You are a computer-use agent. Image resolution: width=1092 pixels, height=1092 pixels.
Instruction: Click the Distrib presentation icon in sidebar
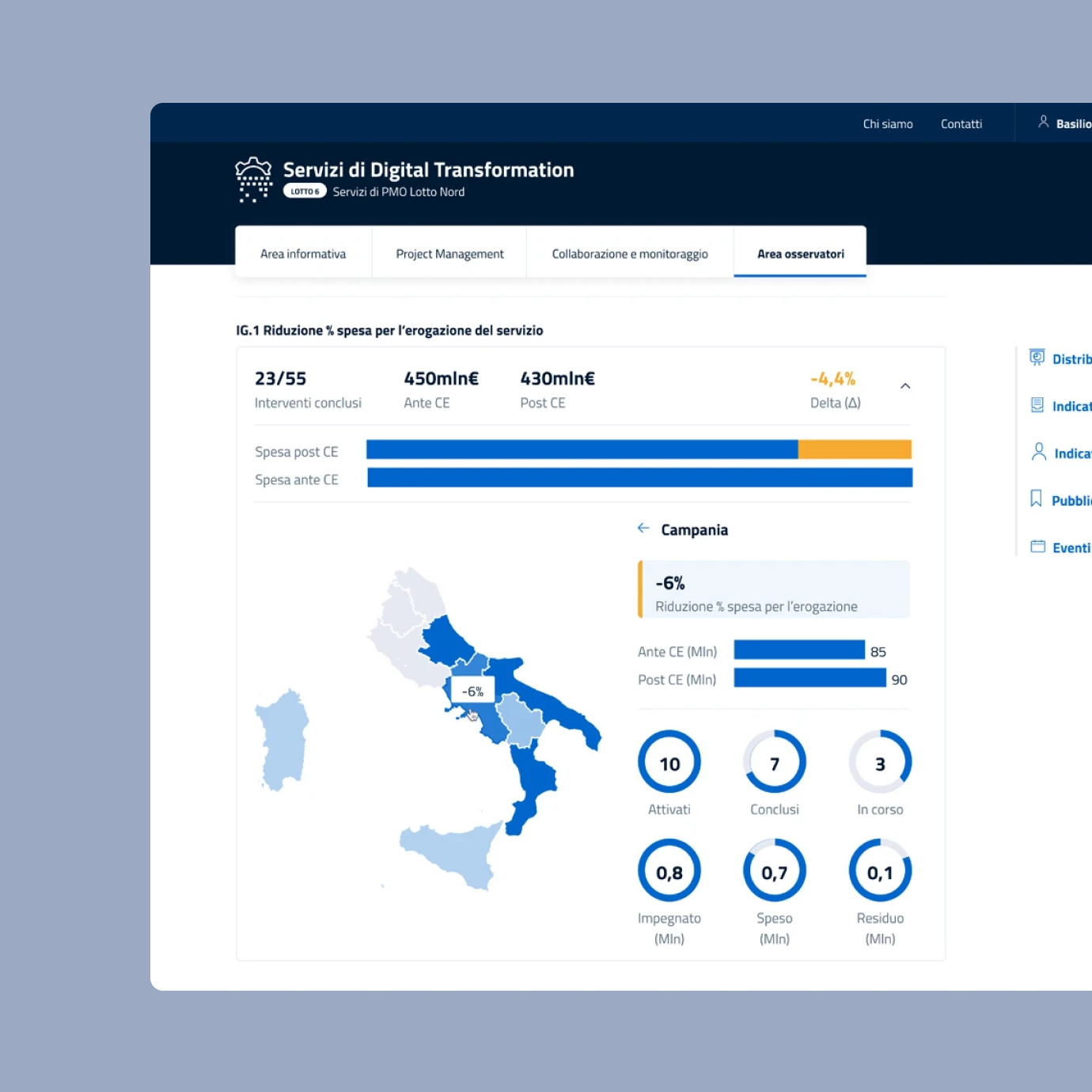(x=1037, y=357)
